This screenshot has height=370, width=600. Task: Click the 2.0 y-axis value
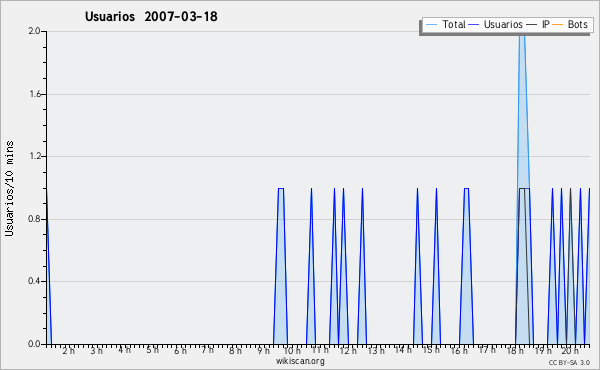pos(34,31)
